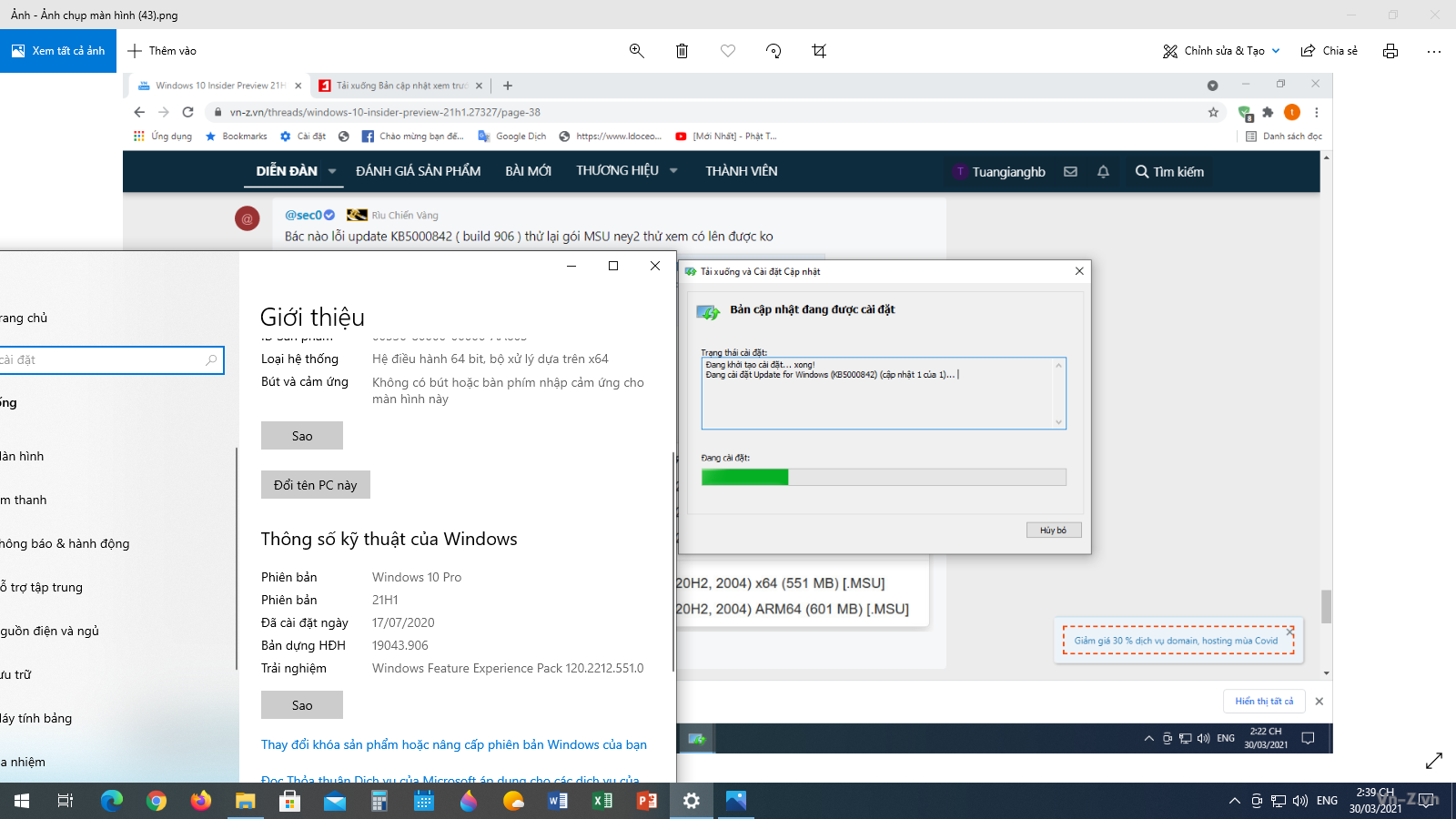Click the green installation progress bar
1456x819 pixels.
coord(884,477)
